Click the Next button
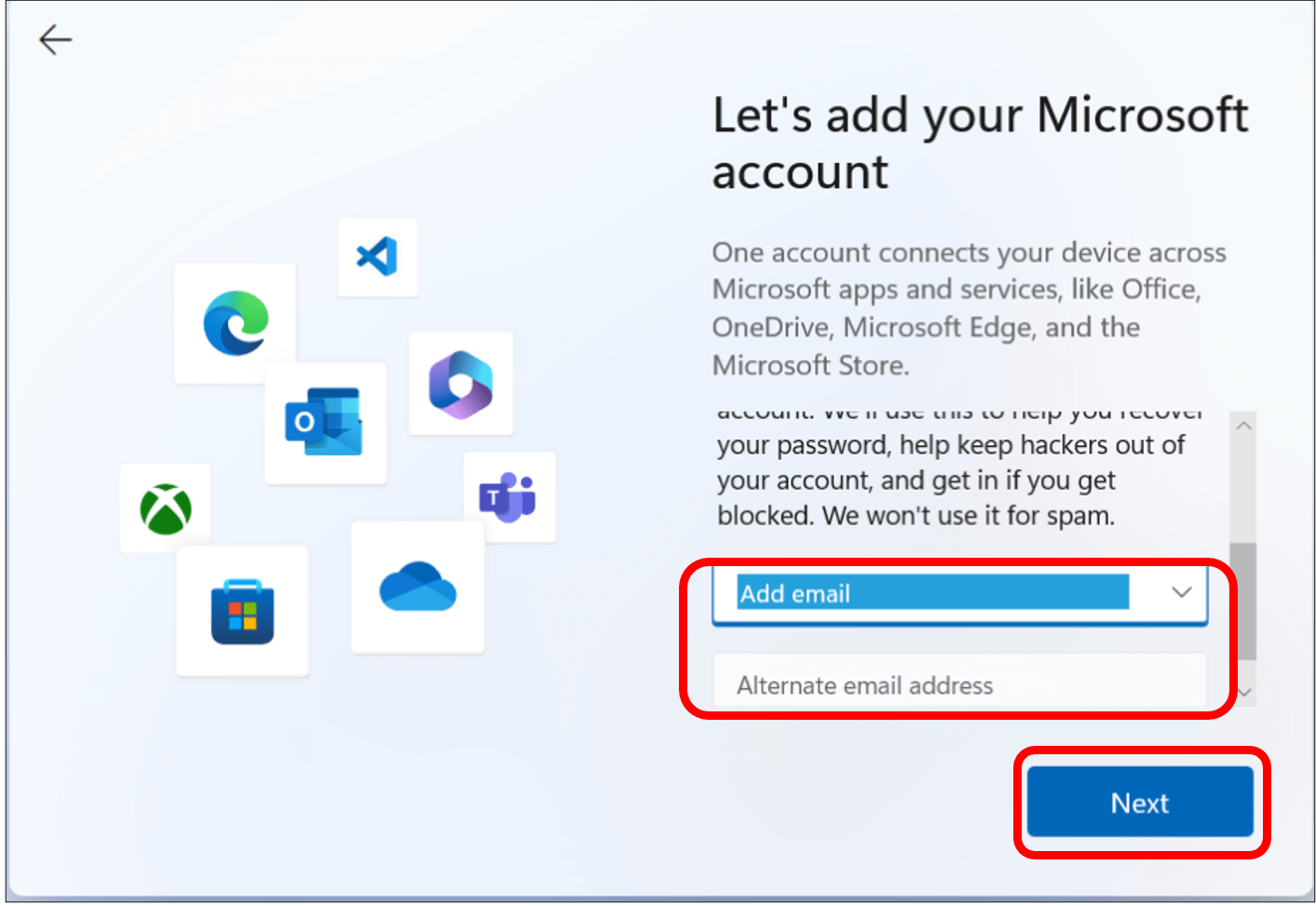This screenshot has height=906, width=1316. click(x=1140, y=803)
